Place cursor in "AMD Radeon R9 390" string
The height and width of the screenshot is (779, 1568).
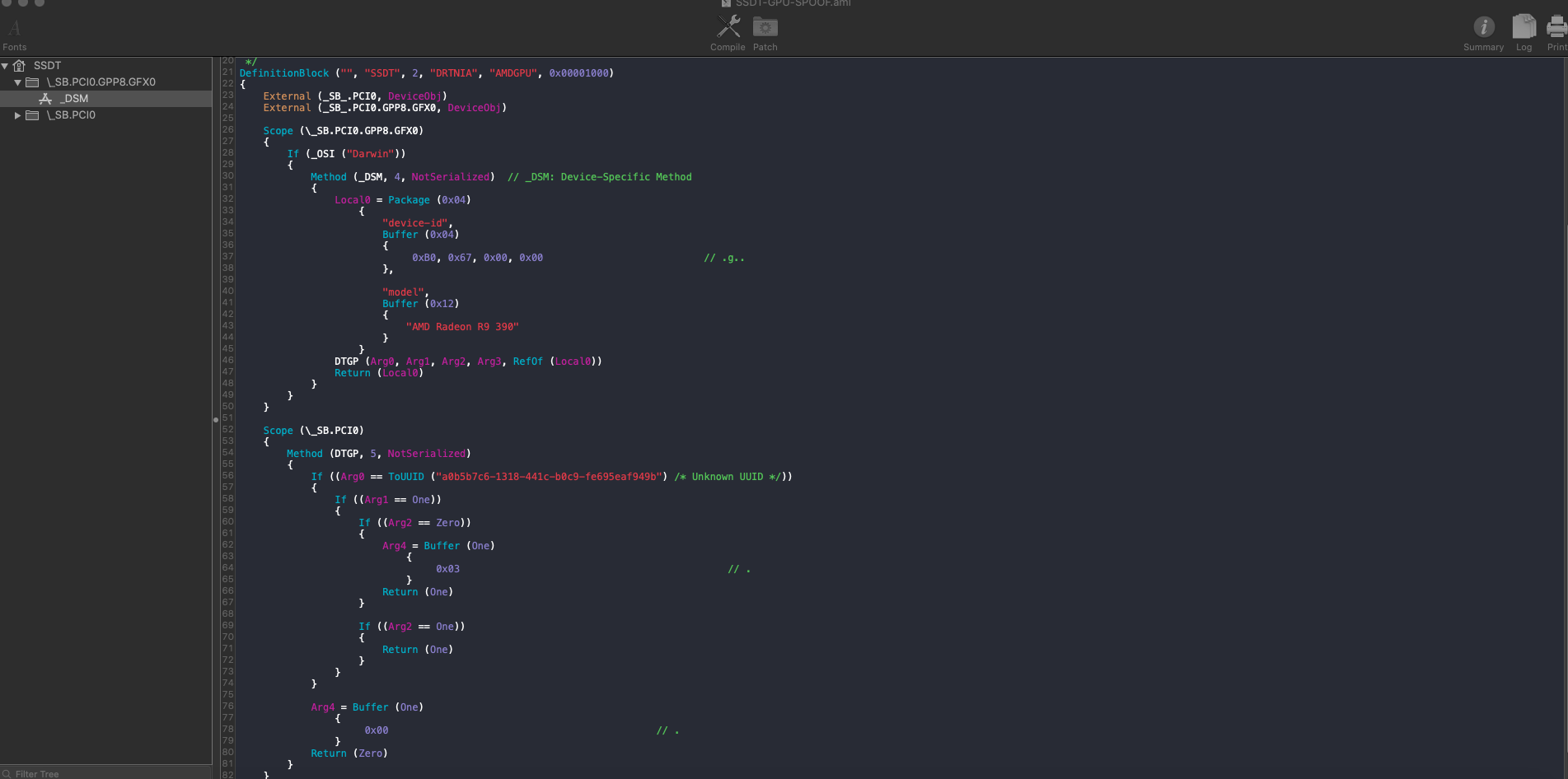(x=462, y=327)
